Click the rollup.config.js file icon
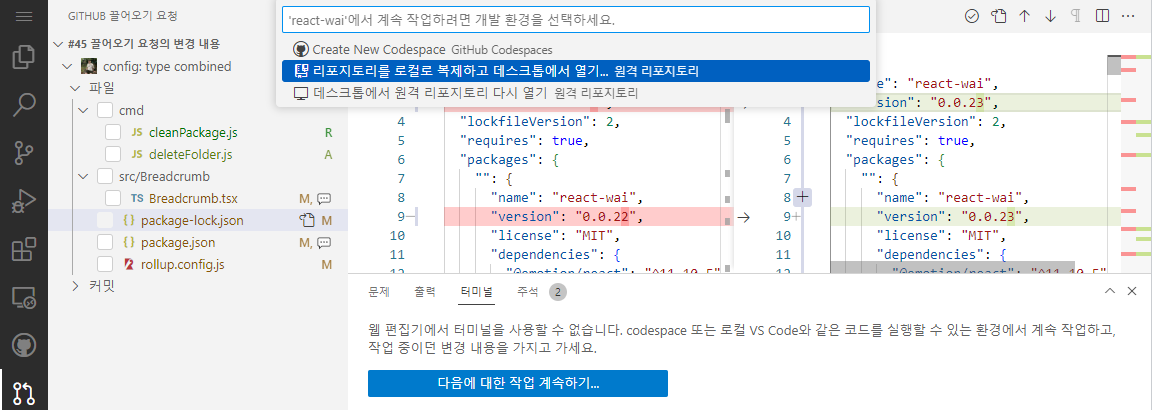This screenshot has height=410, width=1152. pyautogui.click(x=129, y=264)
